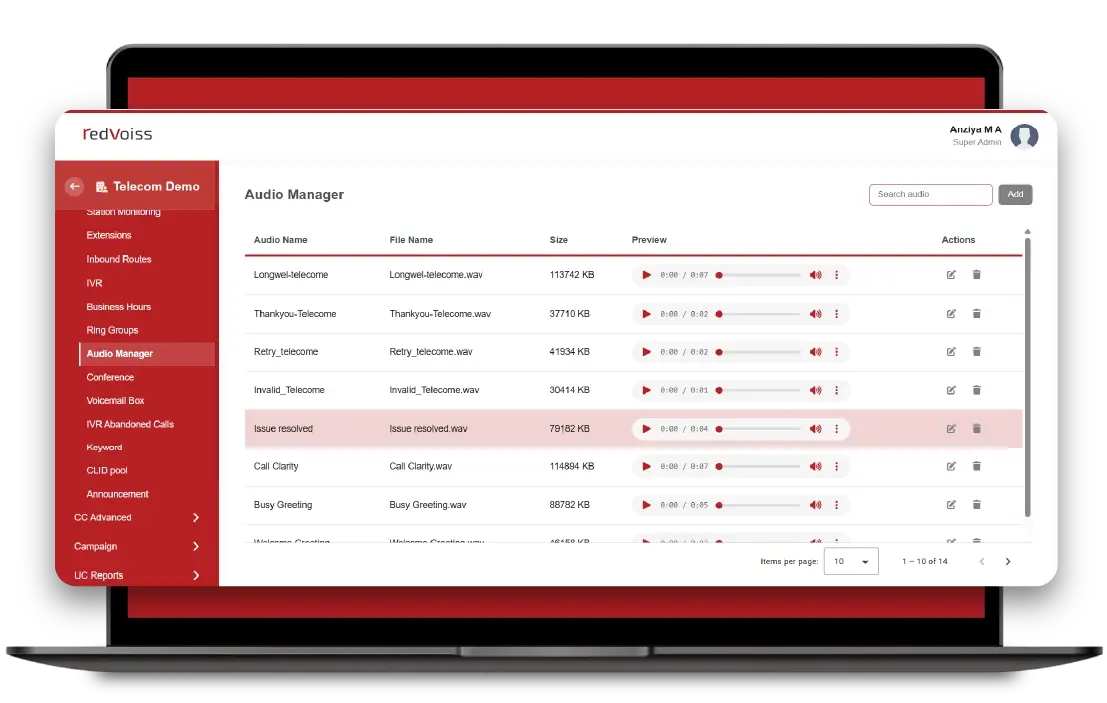Open more options for Thankyou-Telecome player

click(x=837, y=313)
